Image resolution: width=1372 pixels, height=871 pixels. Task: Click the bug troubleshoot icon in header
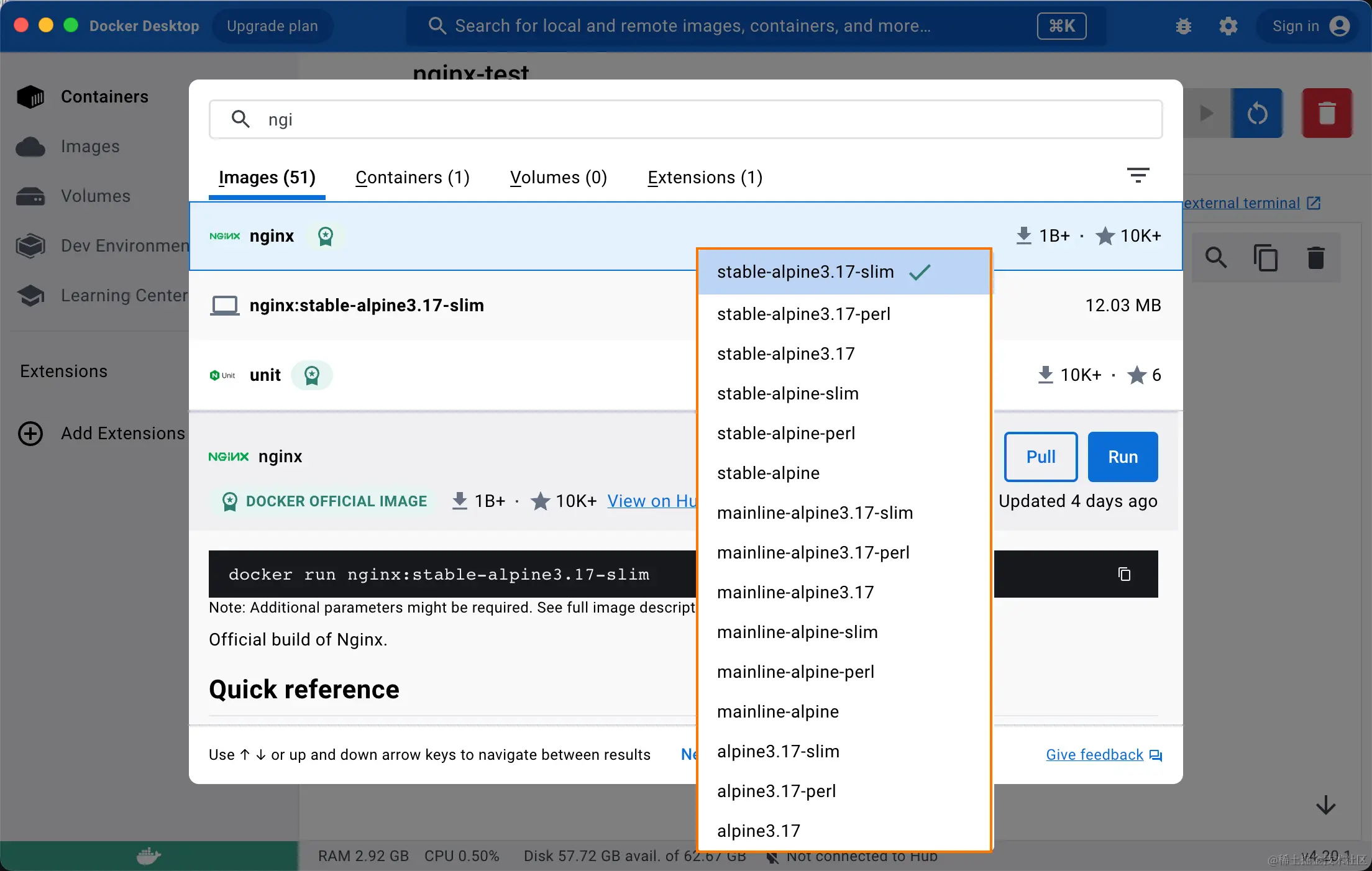click(1183, 26)
